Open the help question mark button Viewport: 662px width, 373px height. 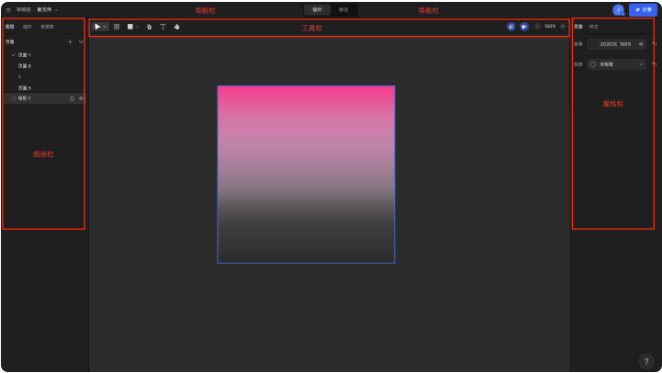[x=646, y=361]
